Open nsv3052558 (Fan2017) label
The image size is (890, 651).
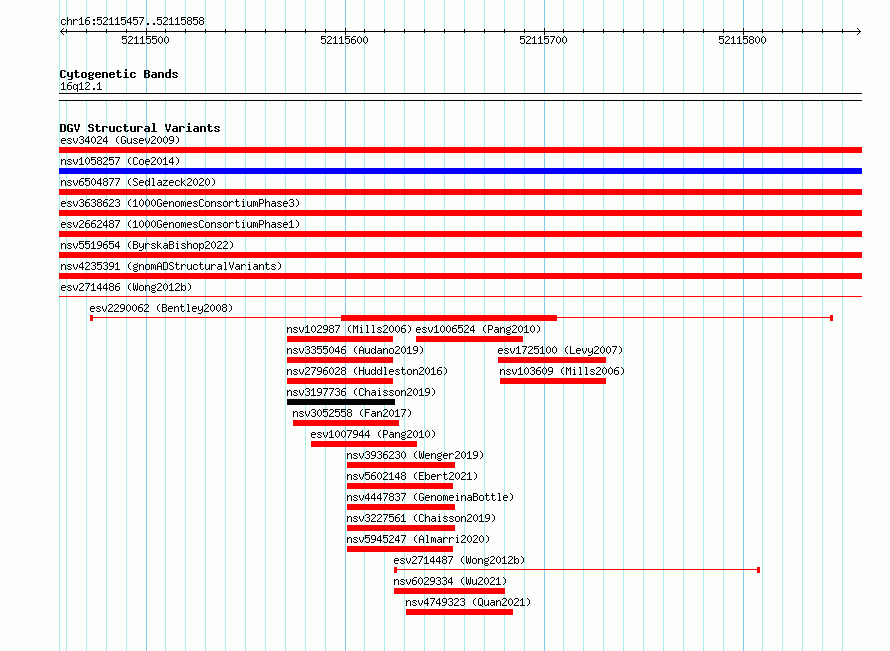[x=352, y=413]
